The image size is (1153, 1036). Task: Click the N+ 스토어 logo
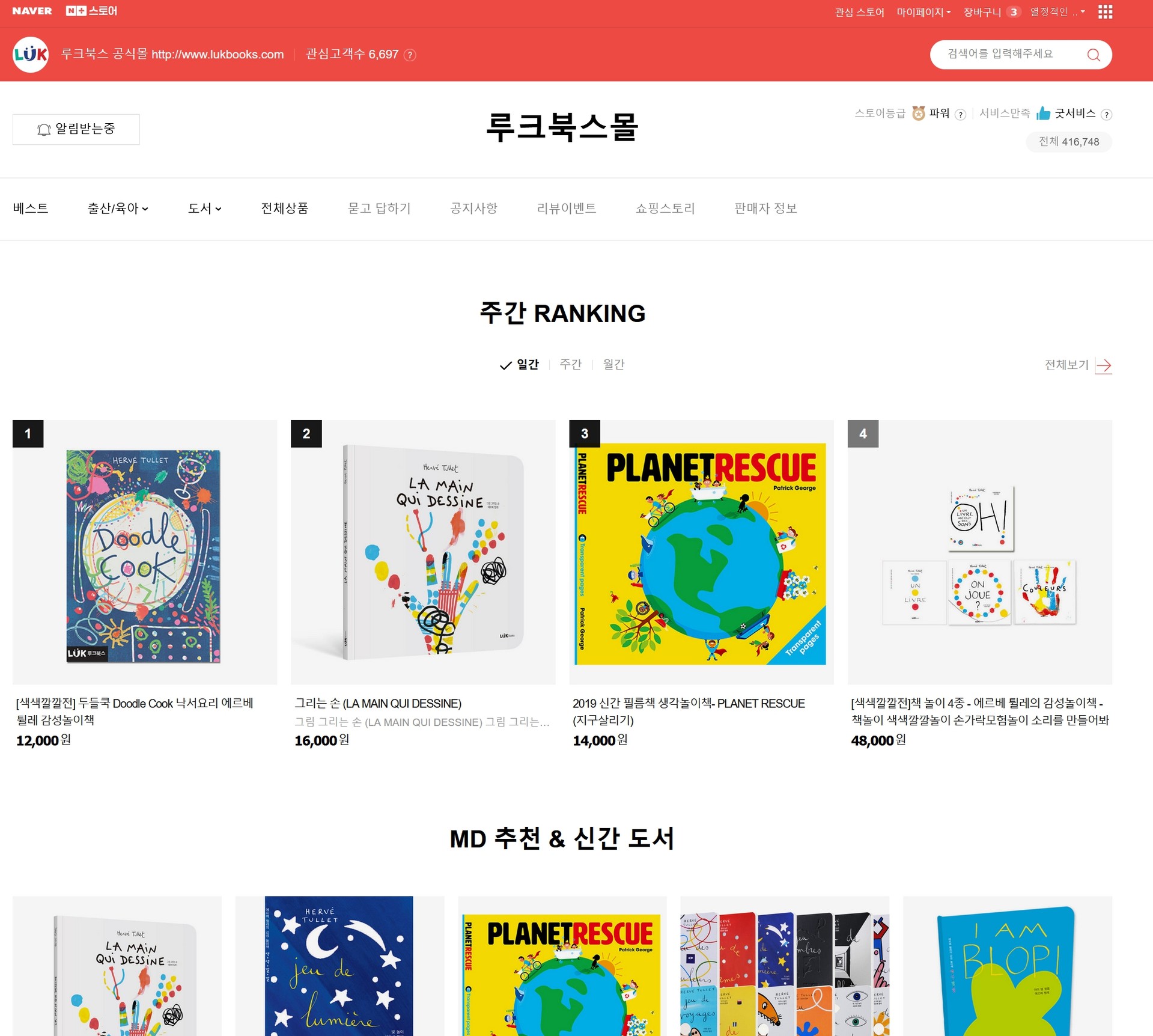click(91, 11)
